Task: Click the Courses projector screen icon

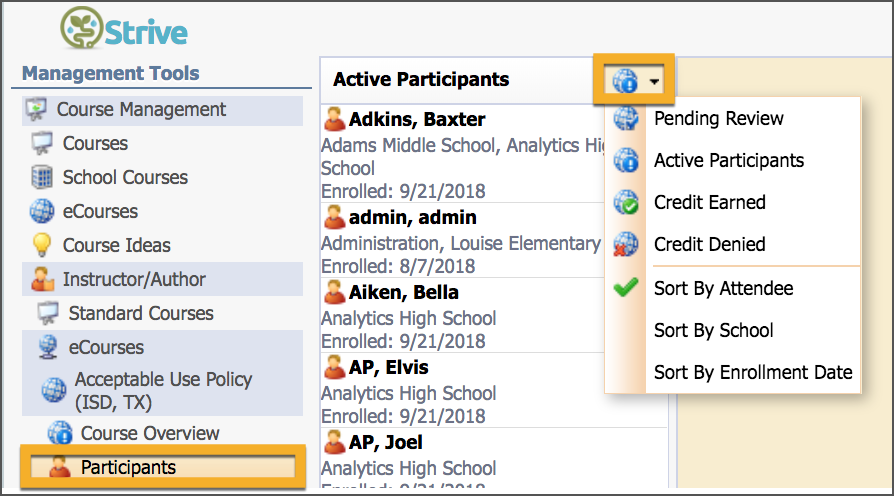Action: [42, 143]
